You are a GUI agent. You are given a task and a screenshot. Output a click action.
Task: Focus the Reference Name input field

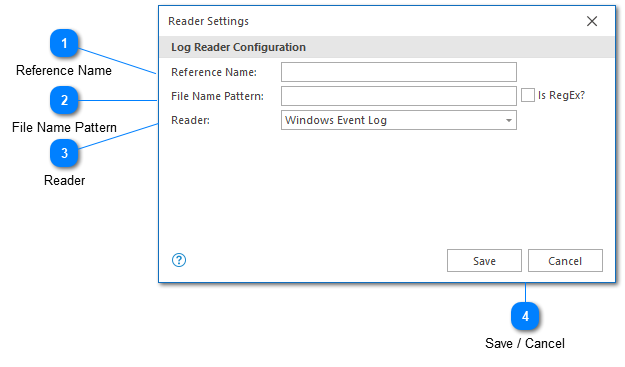399,72
